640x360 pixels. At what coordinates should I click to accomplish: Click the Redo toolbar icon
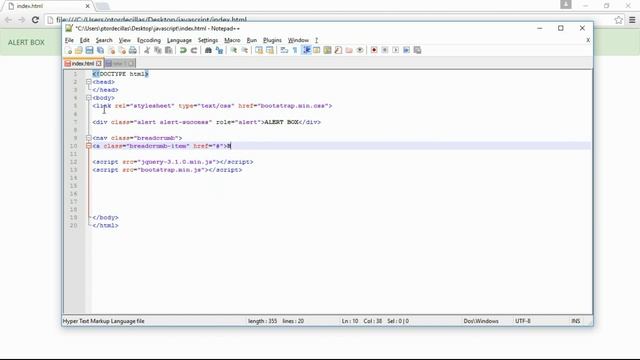click(x=194, y=50)
